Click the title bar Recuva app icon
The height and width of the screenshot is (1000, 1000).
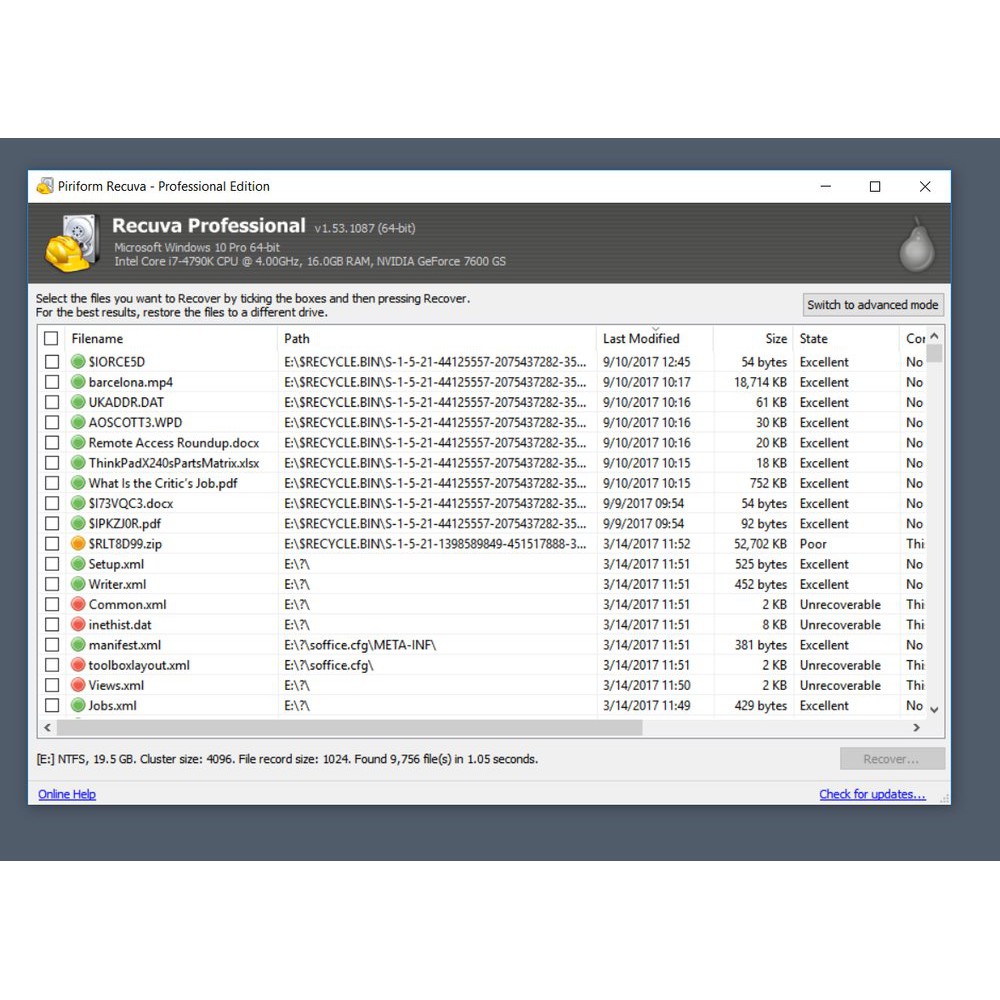(x=44, y=186)
